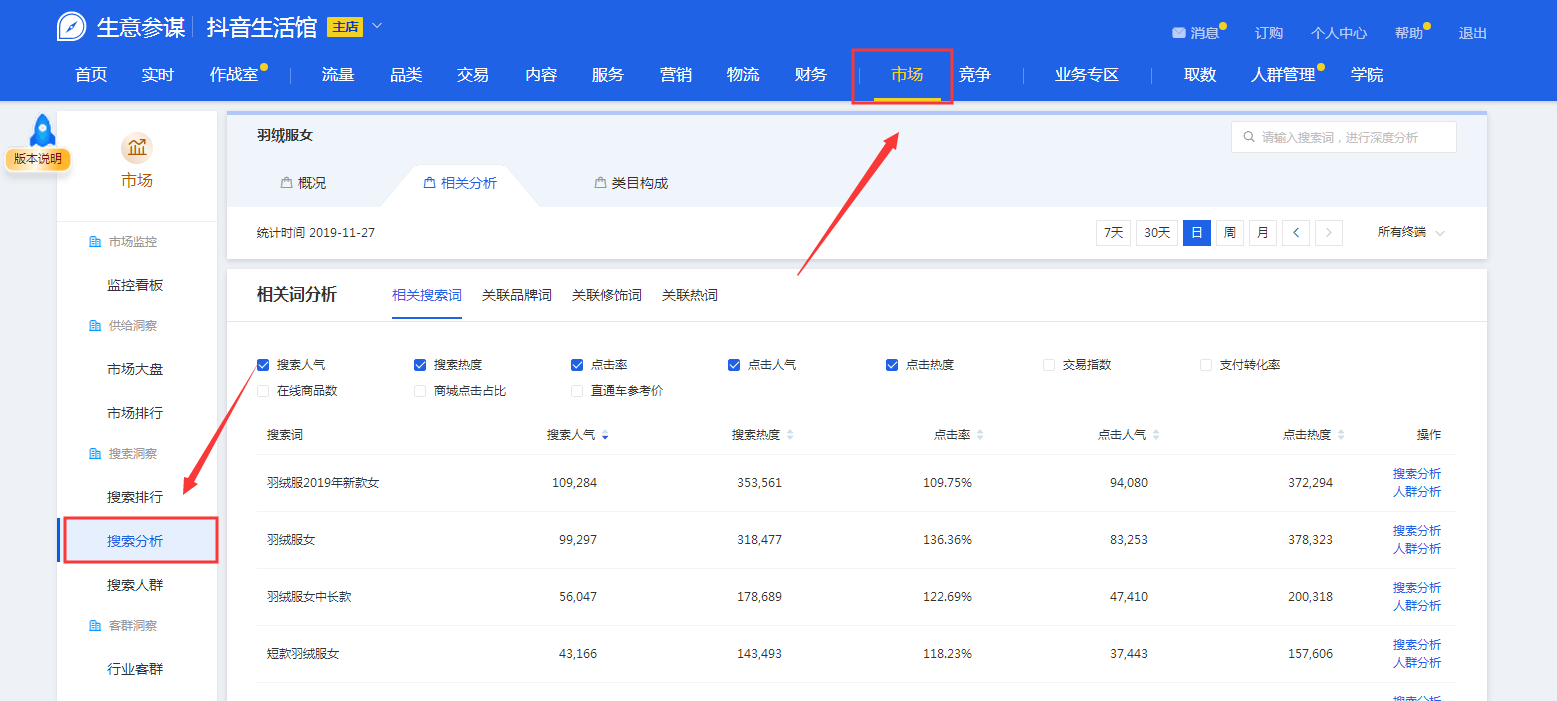Focus the 请输入搜索词 search input
The width and height of the screenshot is (1557, 701).
point(1344,137)
